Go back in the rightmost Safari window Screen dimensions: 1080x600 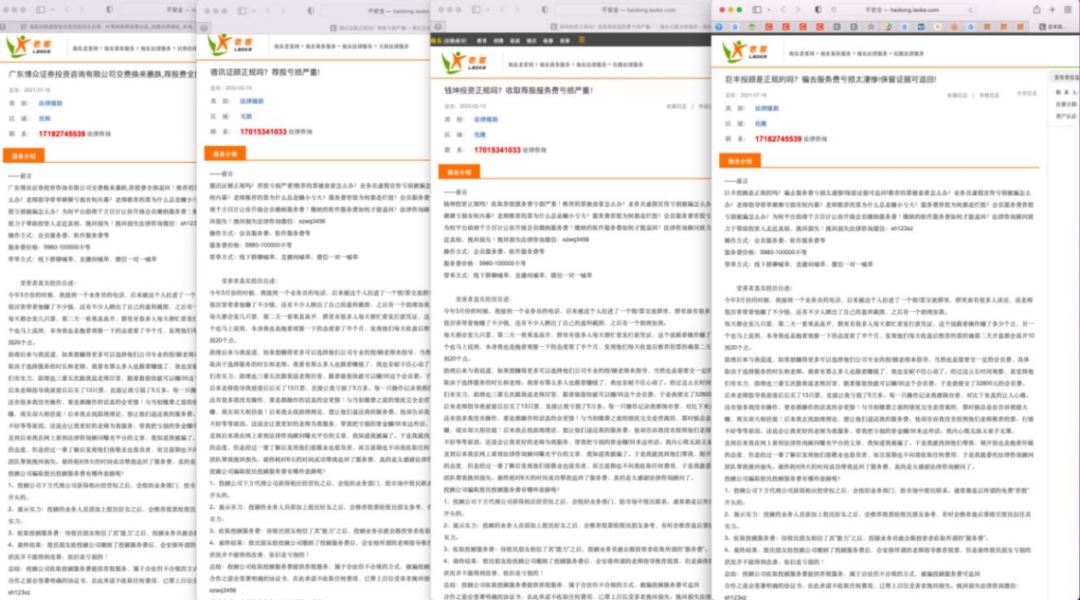[783, 10]
